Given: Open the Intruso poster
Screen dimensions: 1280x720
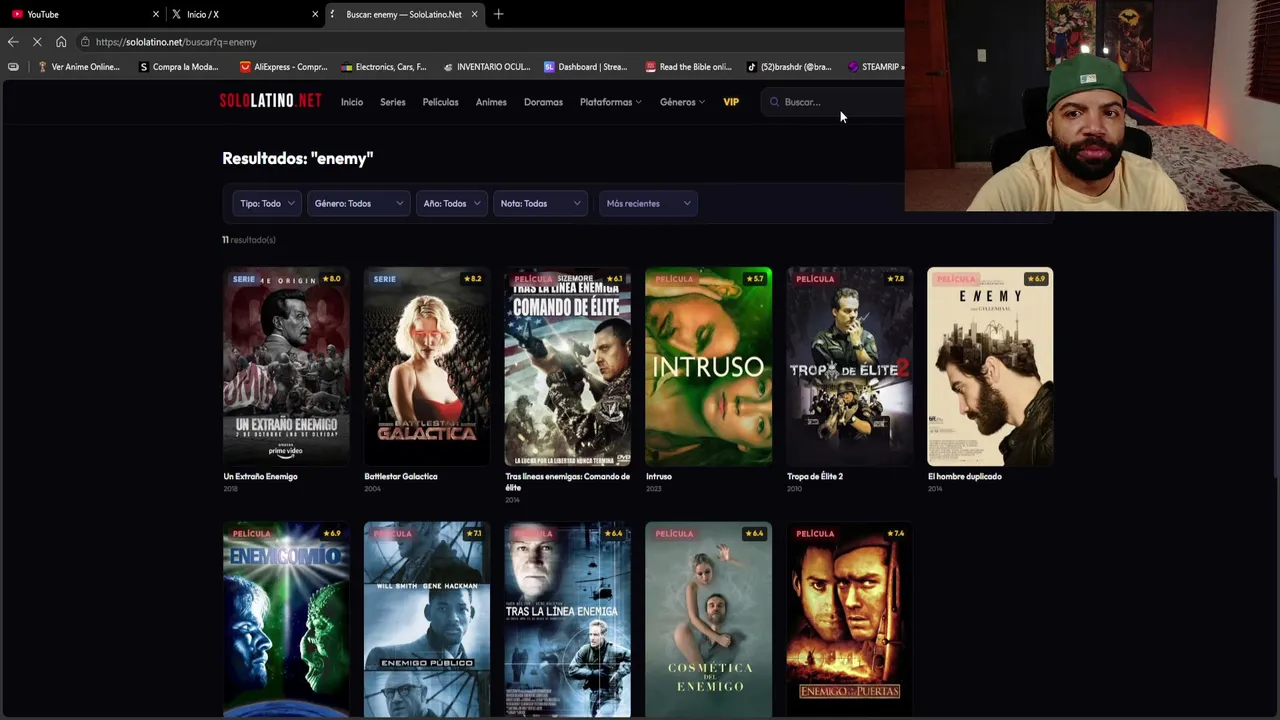Looking at the screenshot, I should point(709,366).
